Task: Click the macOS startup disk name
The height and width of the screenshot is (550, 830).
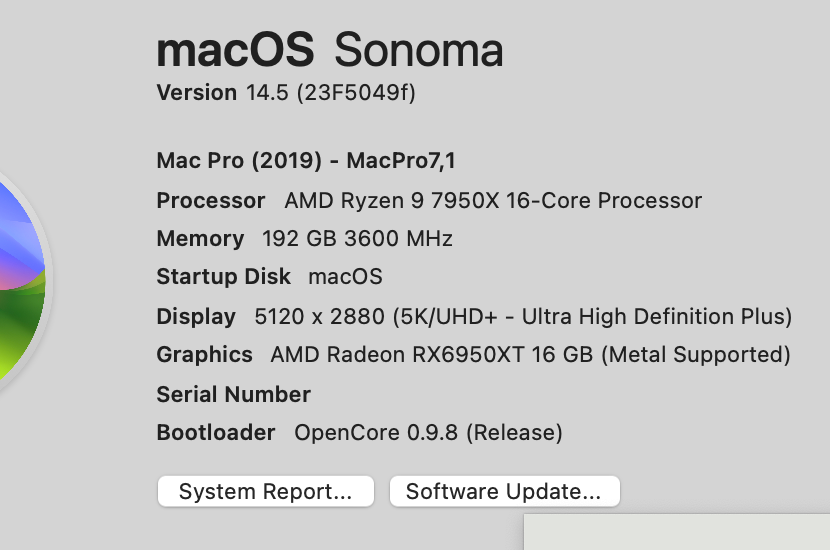Action: coord(345,277)
